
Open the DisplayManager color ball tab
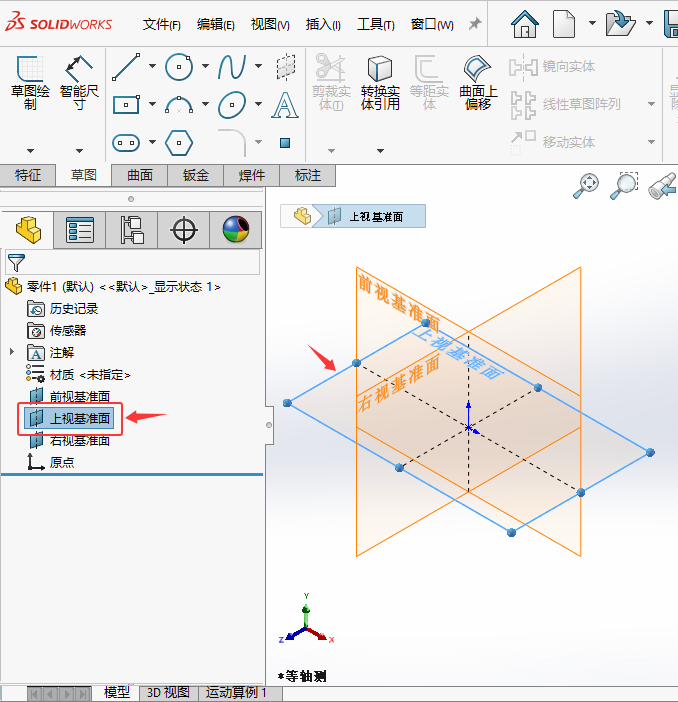point(236,230)
